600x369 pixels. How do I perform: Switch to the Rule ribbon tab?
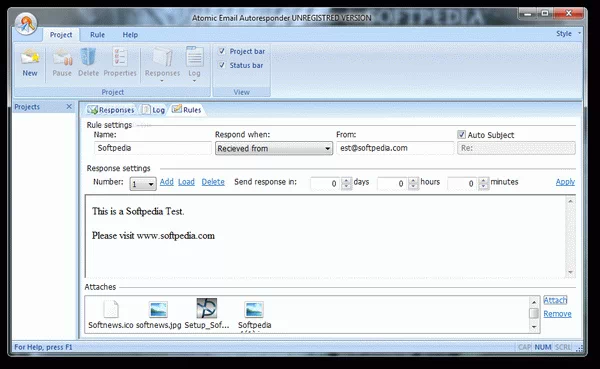(x=97, y=35)
